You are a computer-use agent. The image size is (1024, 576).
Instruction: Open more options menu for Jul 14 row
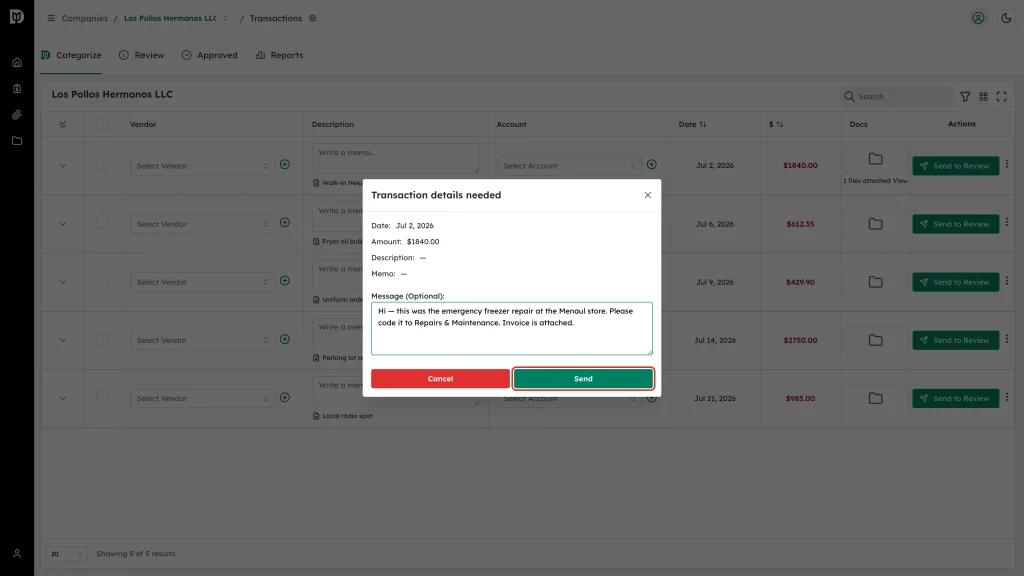click(1007, 339)
